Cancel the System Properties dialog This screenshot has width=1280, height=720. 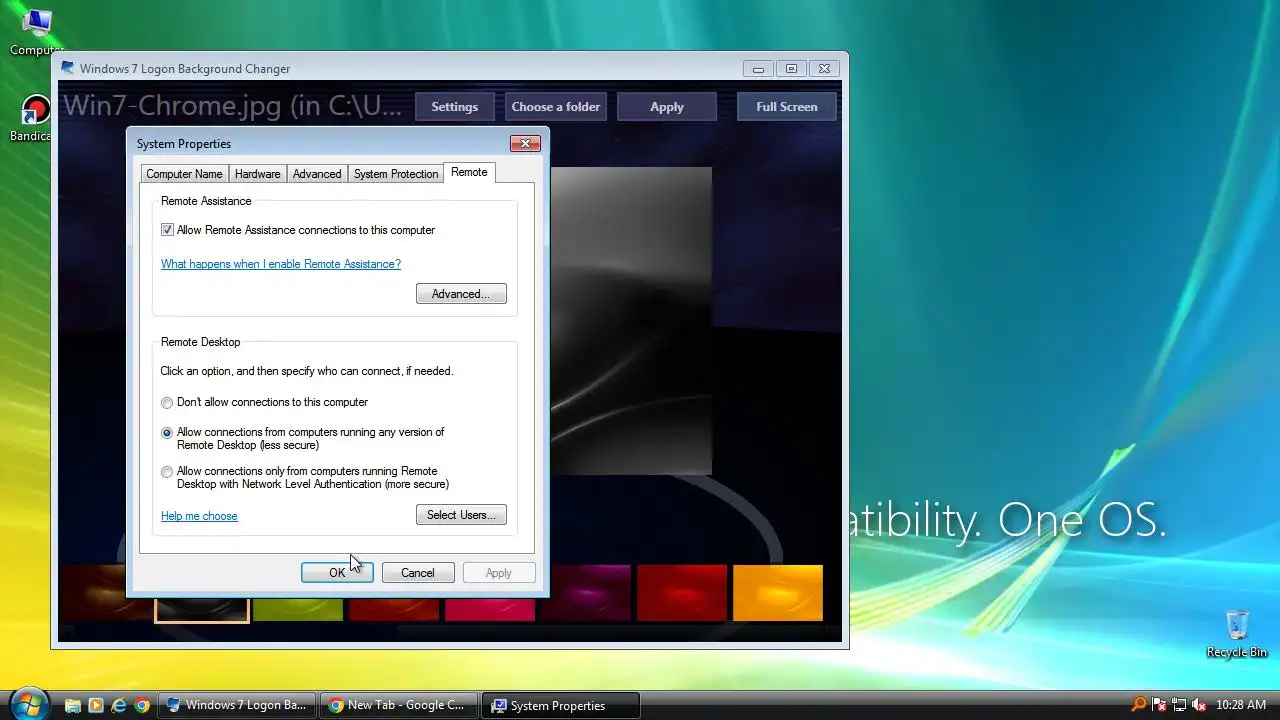click(418, 573)
